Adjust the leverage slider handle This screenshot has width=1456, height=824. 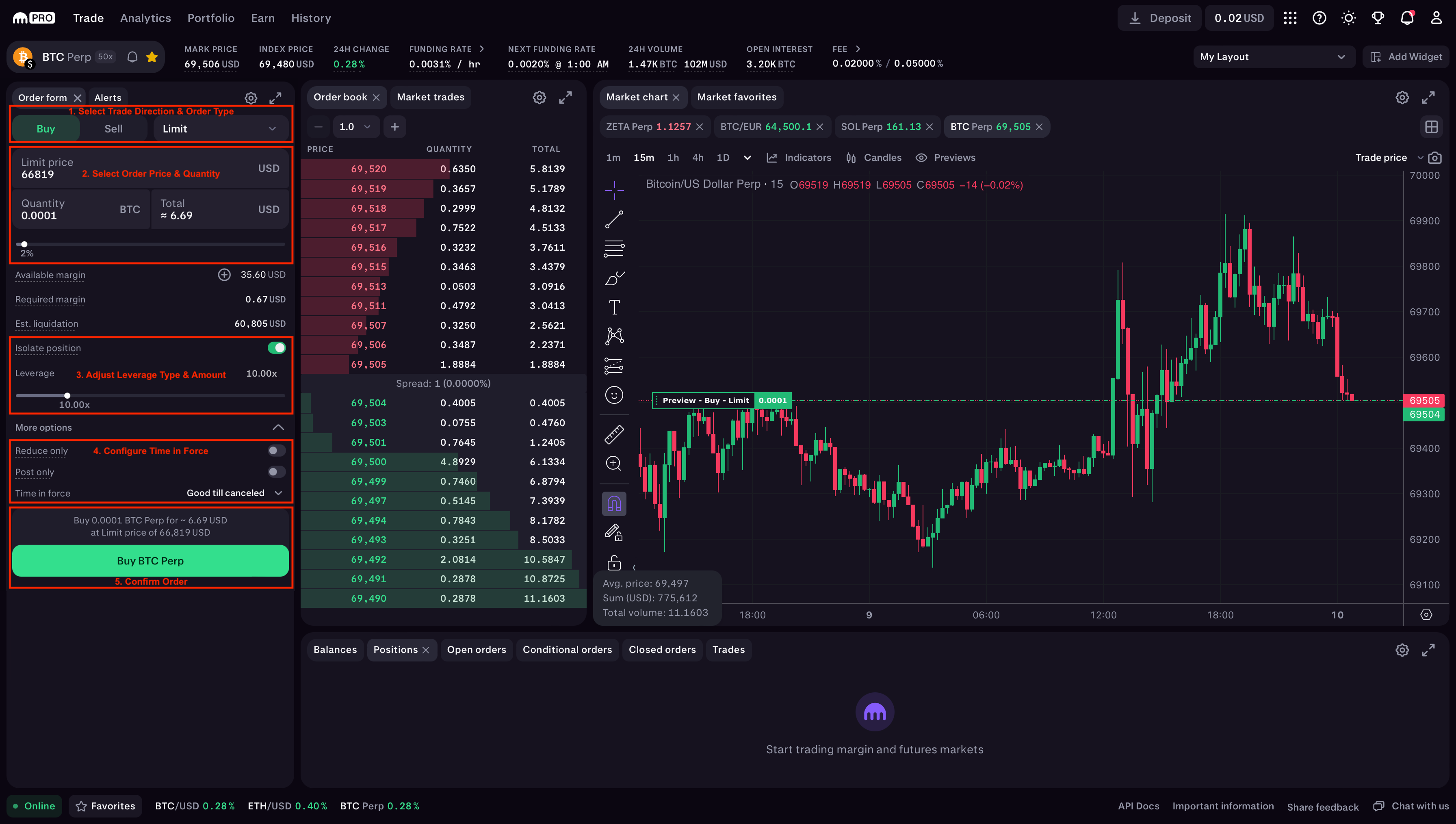point(67,396)
